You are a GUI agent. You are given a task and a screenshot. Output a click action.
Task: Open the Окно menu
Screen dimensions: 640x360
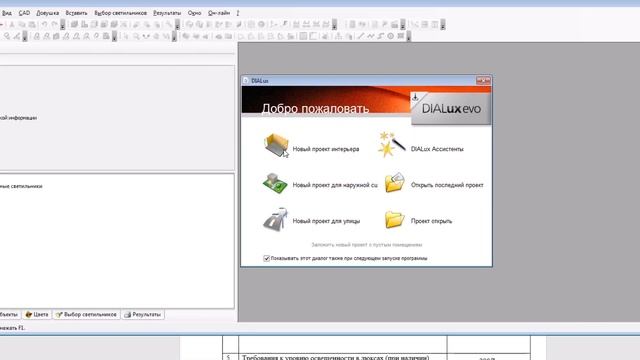click(194, 13)
